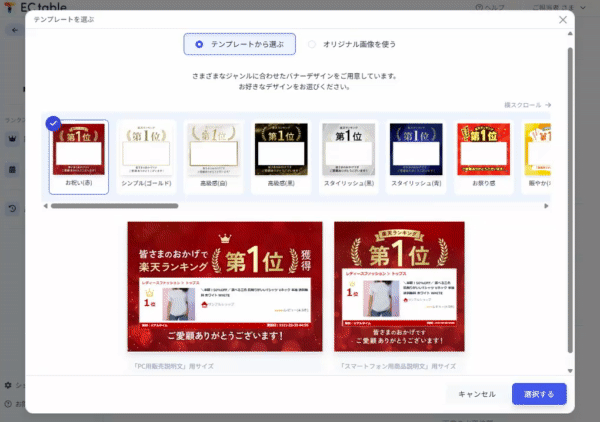
Task: Close the template selection dialog
Action: (x=562, y=20)
